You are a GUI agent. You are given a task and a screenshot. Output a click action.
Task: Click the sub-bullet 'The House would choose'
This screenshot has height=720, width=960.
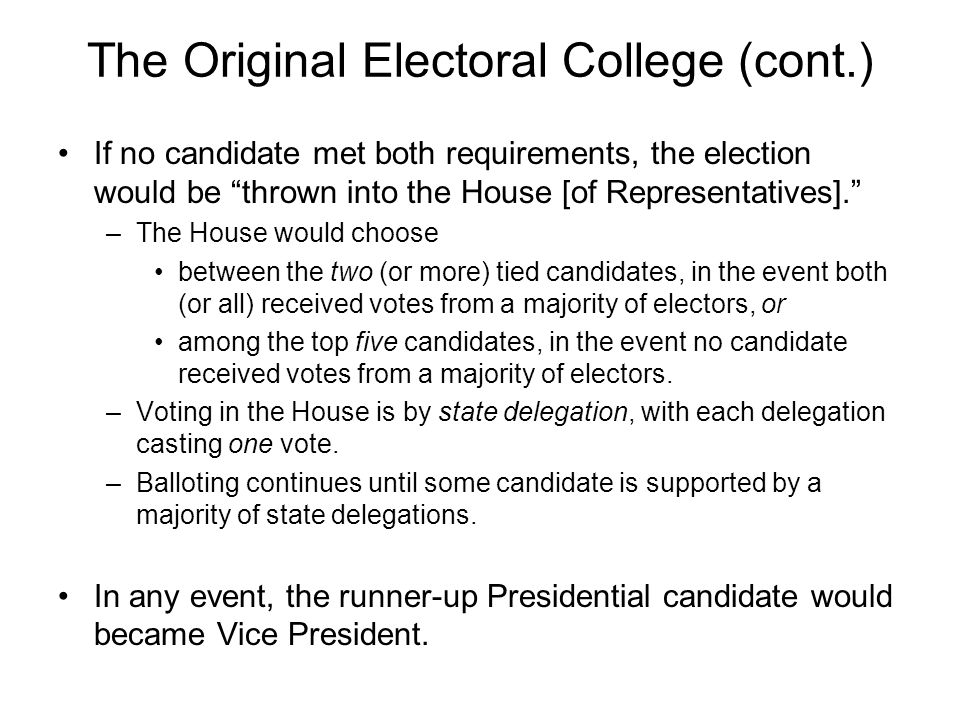[287, 233]
